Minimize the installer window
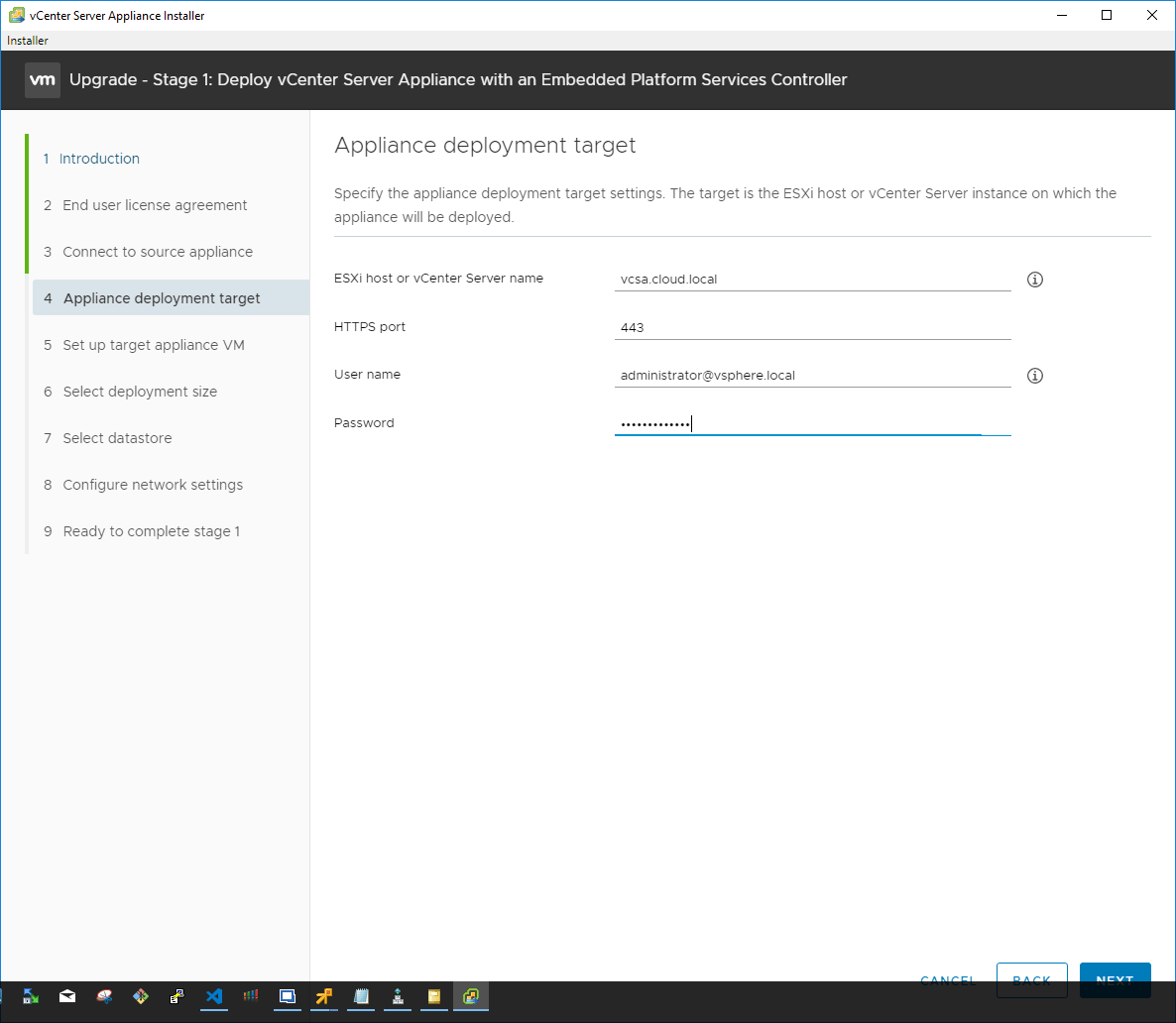 pyautogui.click(x=1061, y=15)
